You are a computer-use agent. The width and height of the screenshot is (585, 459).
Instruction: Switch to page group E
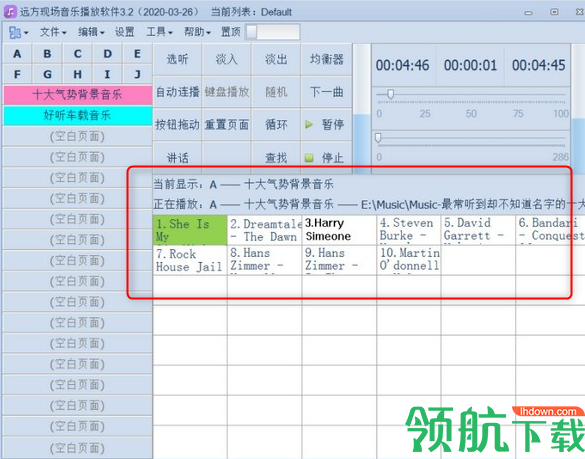coord(137,54)
